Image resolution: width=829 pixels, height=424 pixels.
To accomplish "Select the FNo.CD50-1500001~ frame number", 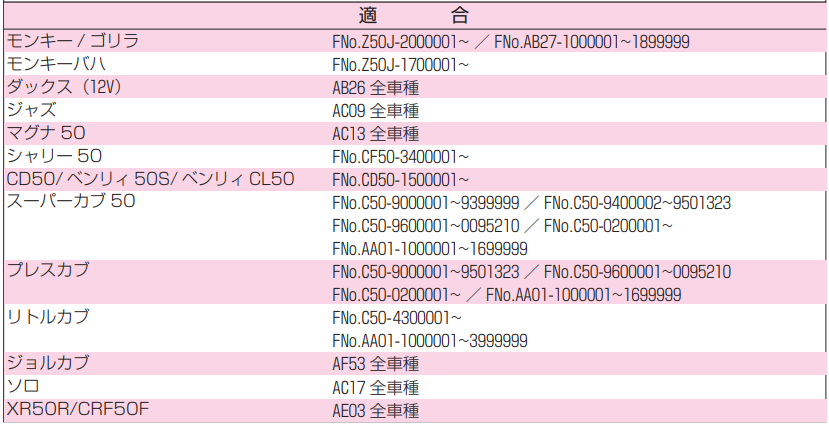I will 400,180.
